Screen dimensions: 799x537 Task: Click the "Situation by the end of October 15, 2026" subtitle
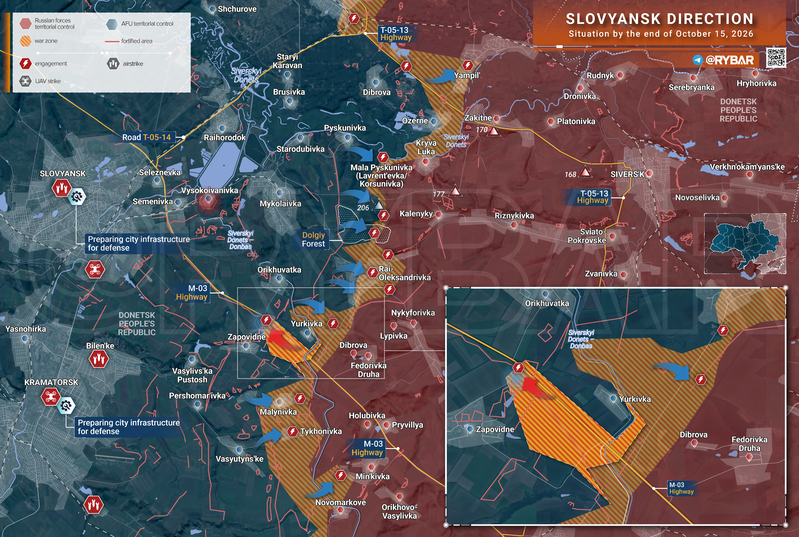click(x=661, y=34)
